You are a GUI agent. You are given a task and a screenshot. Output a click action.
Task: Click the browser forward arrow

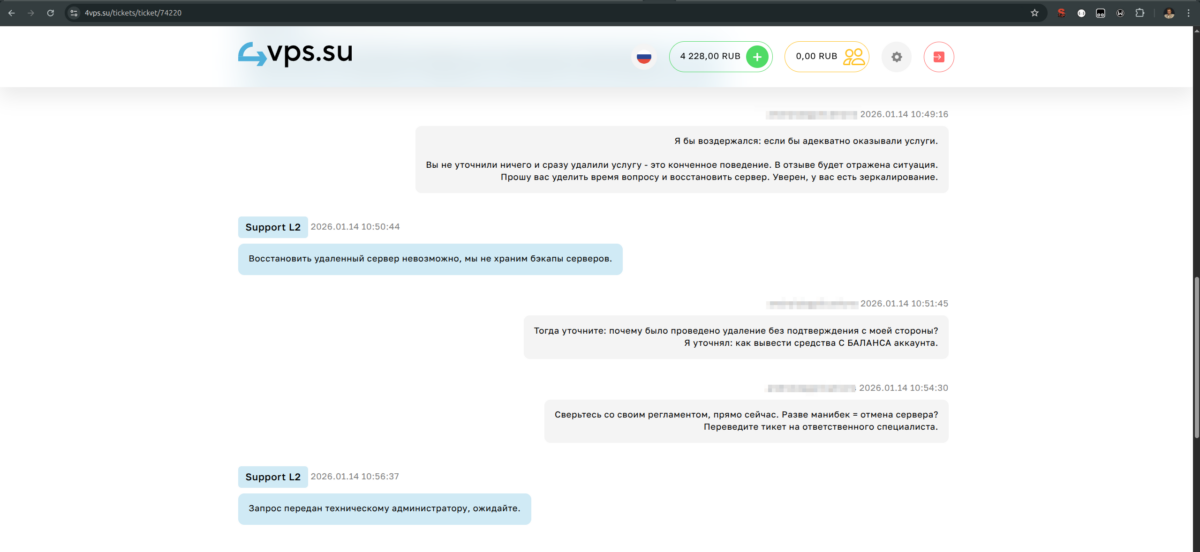pos(30,13)
